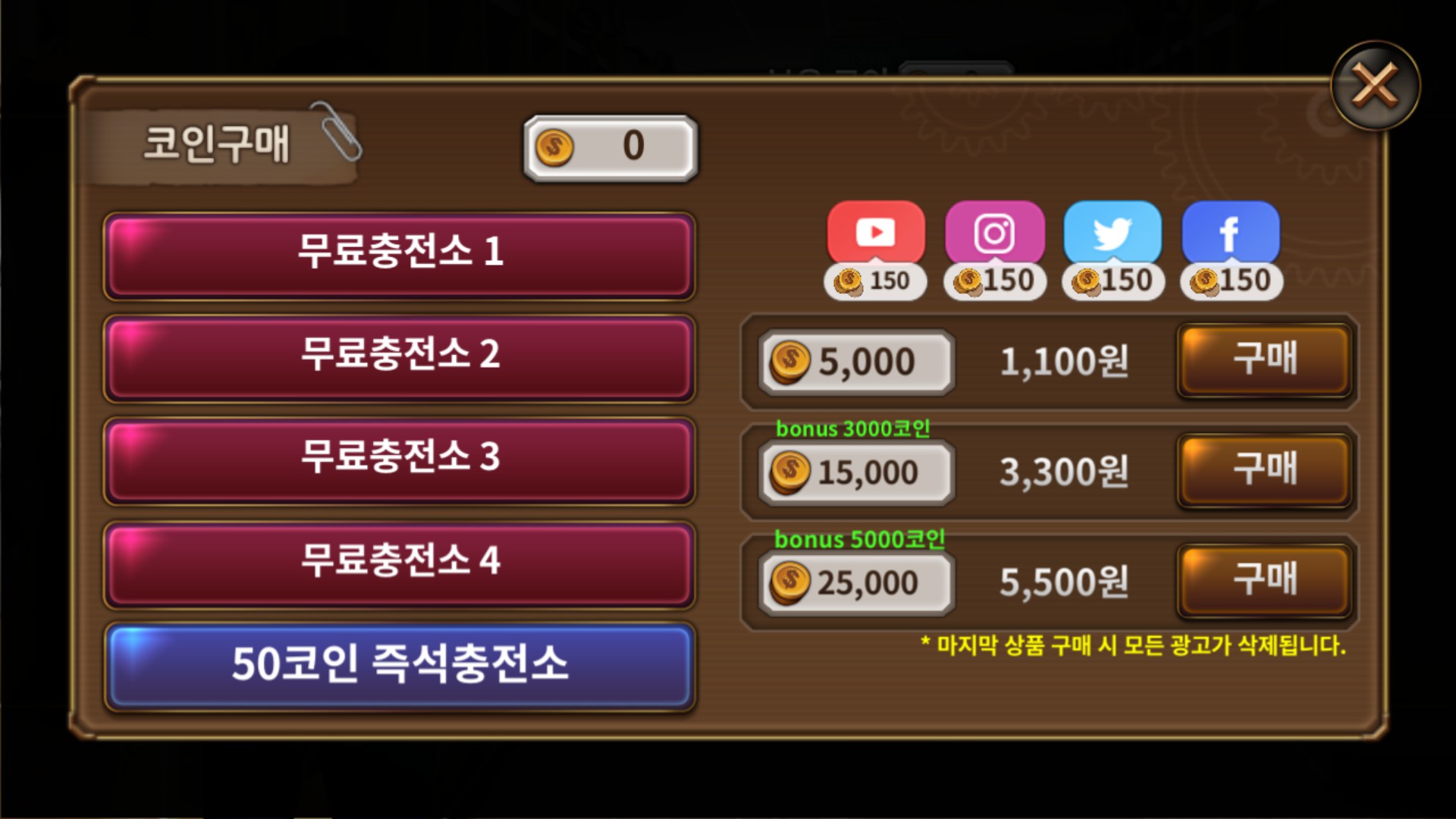The width and height of the screenshot is (1456, 819).
Task: Tap the YouTube icon for 150 coins
Action: point(876,232)
